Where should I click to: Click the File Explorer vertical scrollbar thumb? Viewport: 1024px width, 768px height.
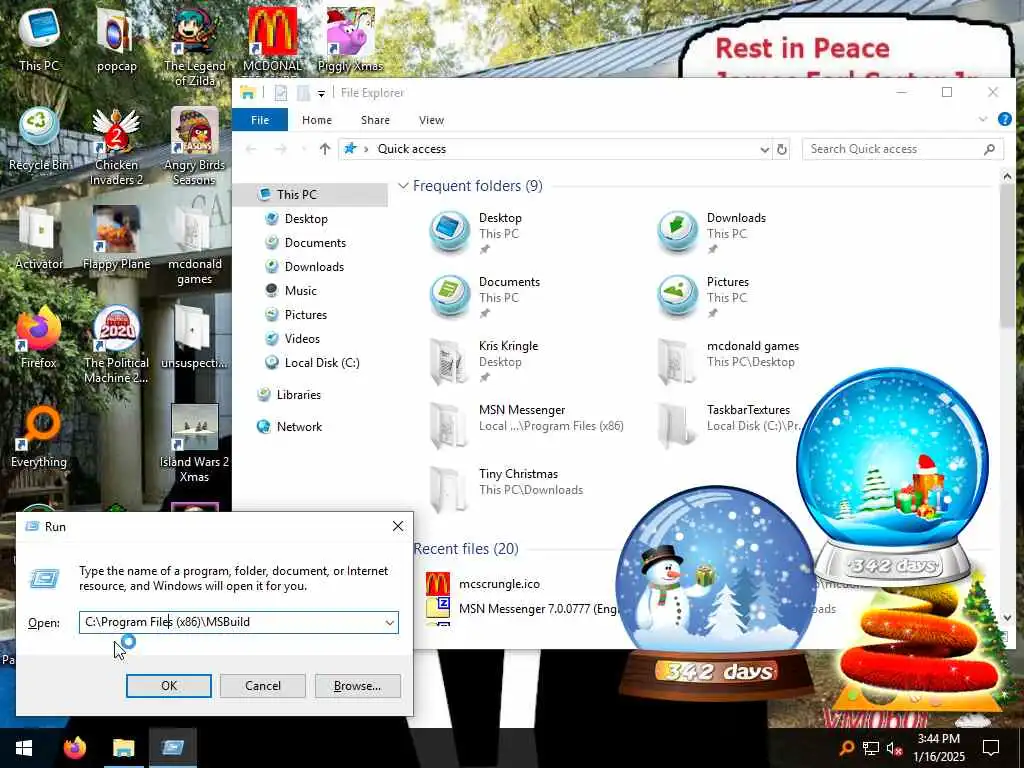coord(1006,255)
